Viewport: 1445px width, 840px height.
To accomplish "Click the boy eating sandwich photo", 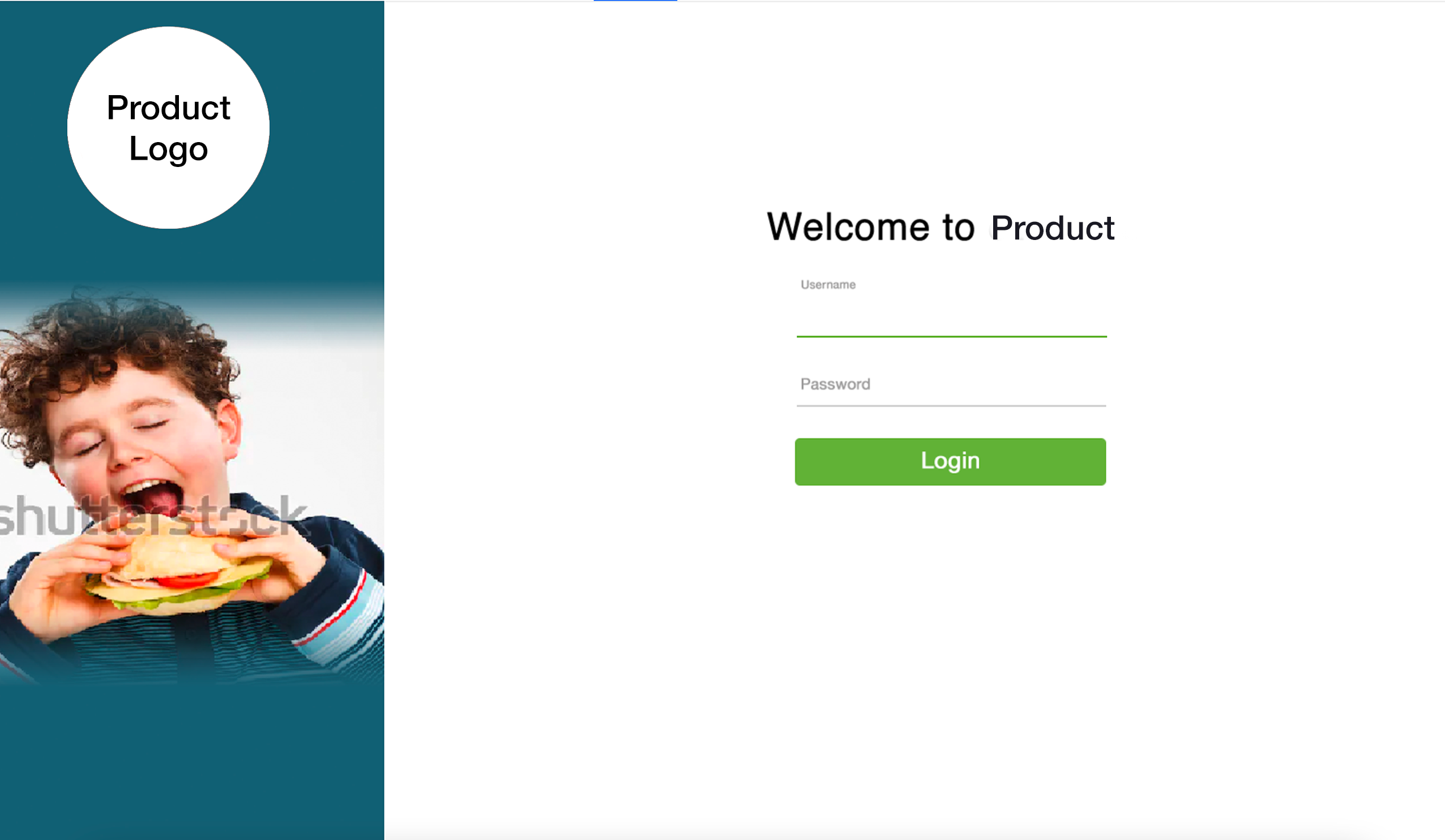I will coord(192,485).
